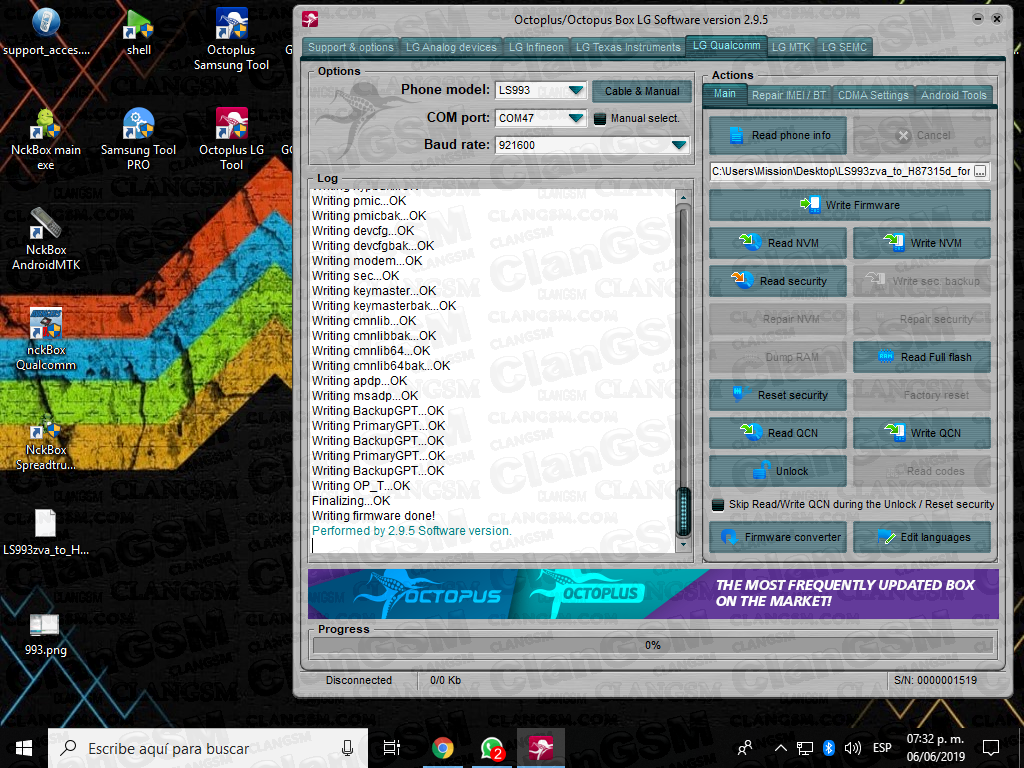This screenshot has width=1024, height=768.
Task: Click the log scrollbar down arrow
Action: [683, 545]
